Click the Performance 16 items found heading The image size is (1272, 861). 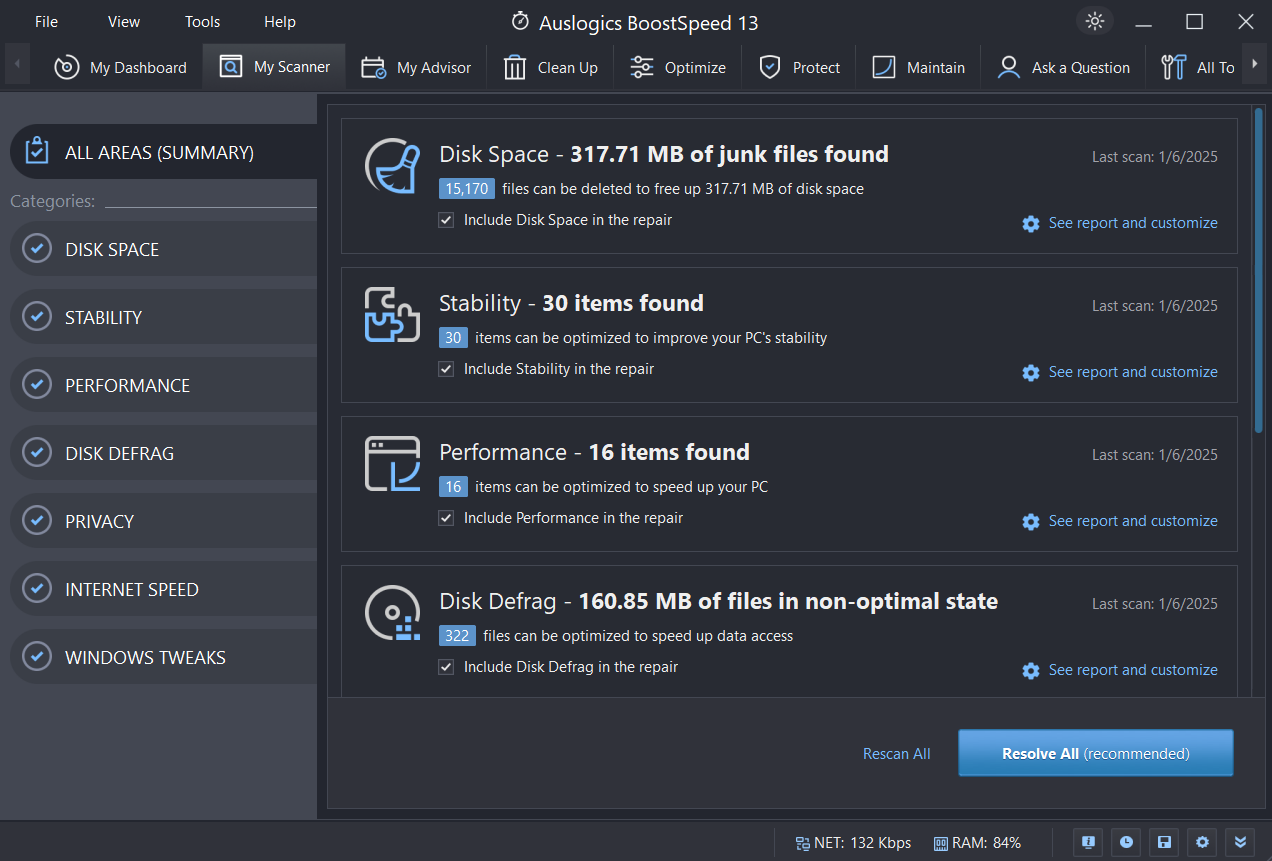pos(594,452)
